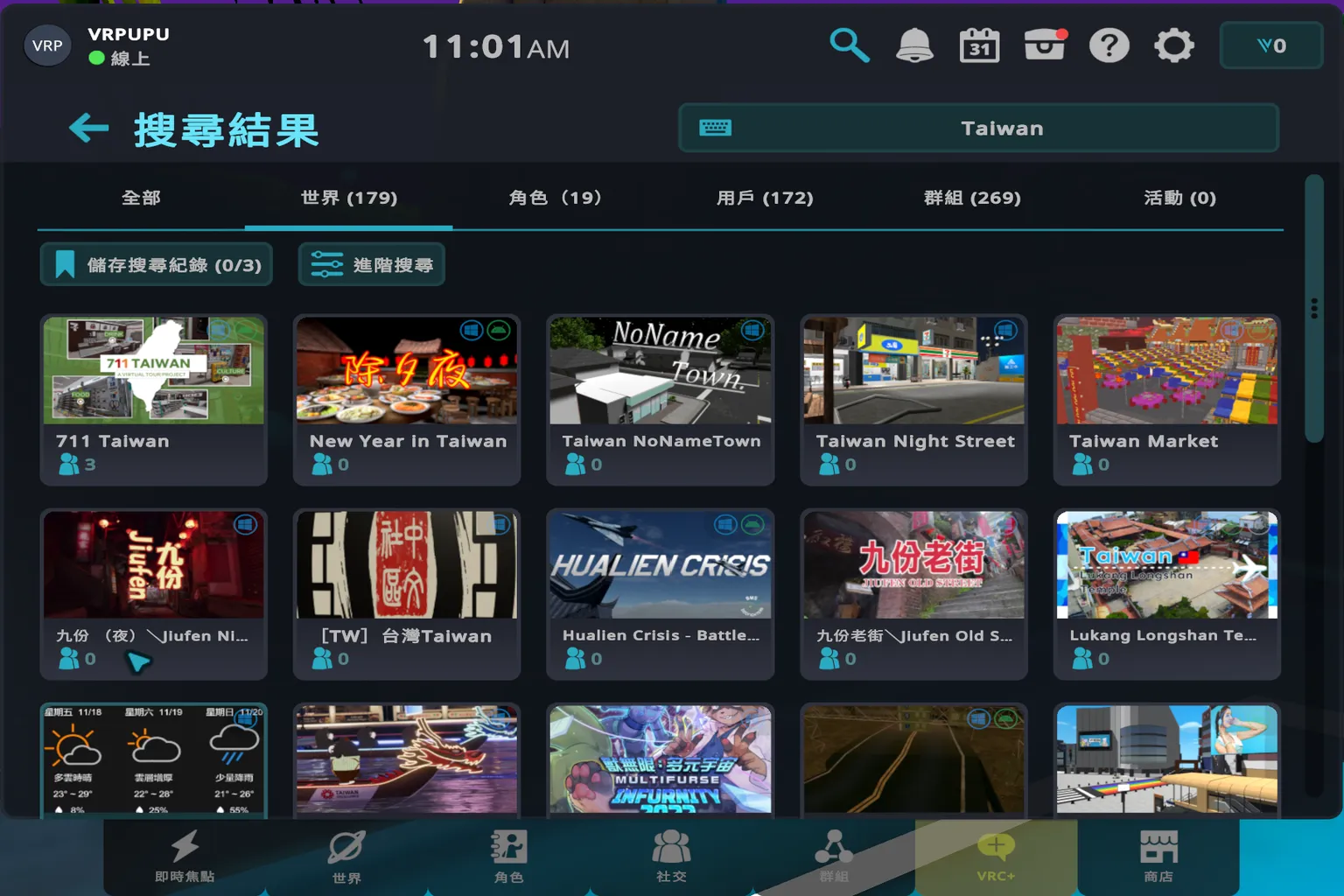1344x896 pixels.
Task: Open the Taiwan NoNameTown world
Action: (x=661, y=400)
